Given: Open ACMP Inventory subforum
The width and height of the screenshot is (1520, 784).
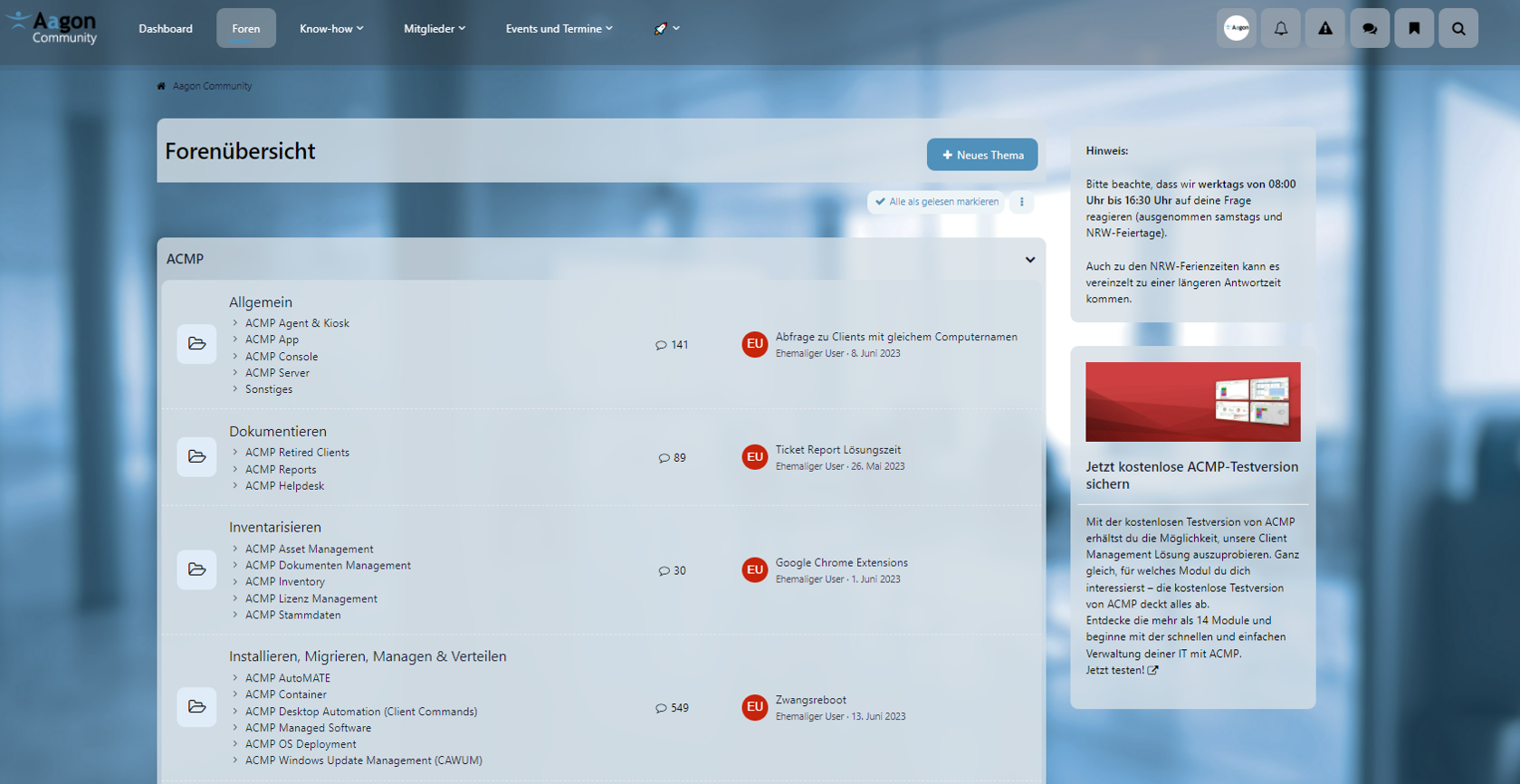Looking at the screenshot, I should pos(284,582).
